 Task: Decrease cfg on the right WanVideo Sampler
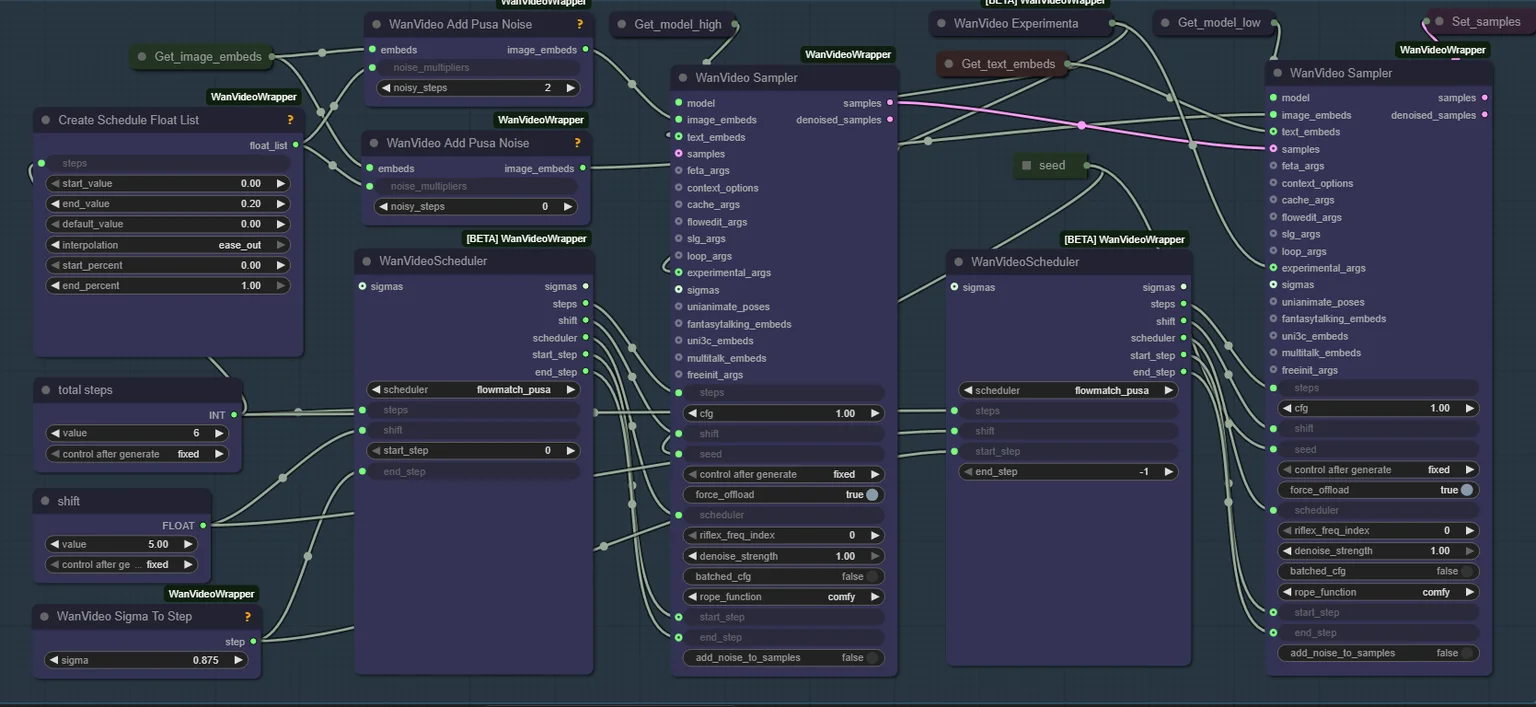point(1286,408)
